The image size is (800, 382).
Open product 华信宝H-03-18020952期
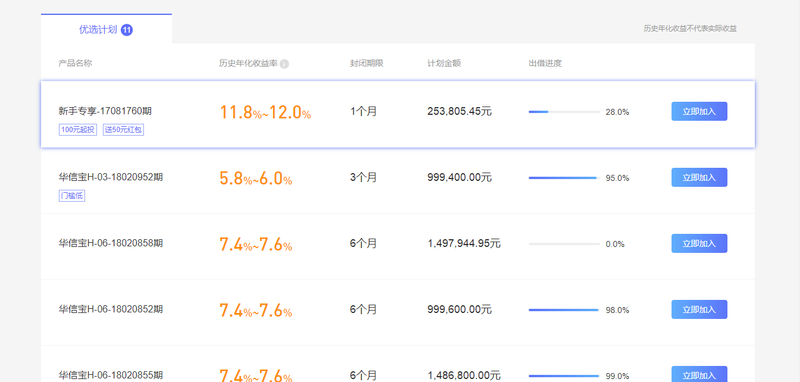[111, 177]
